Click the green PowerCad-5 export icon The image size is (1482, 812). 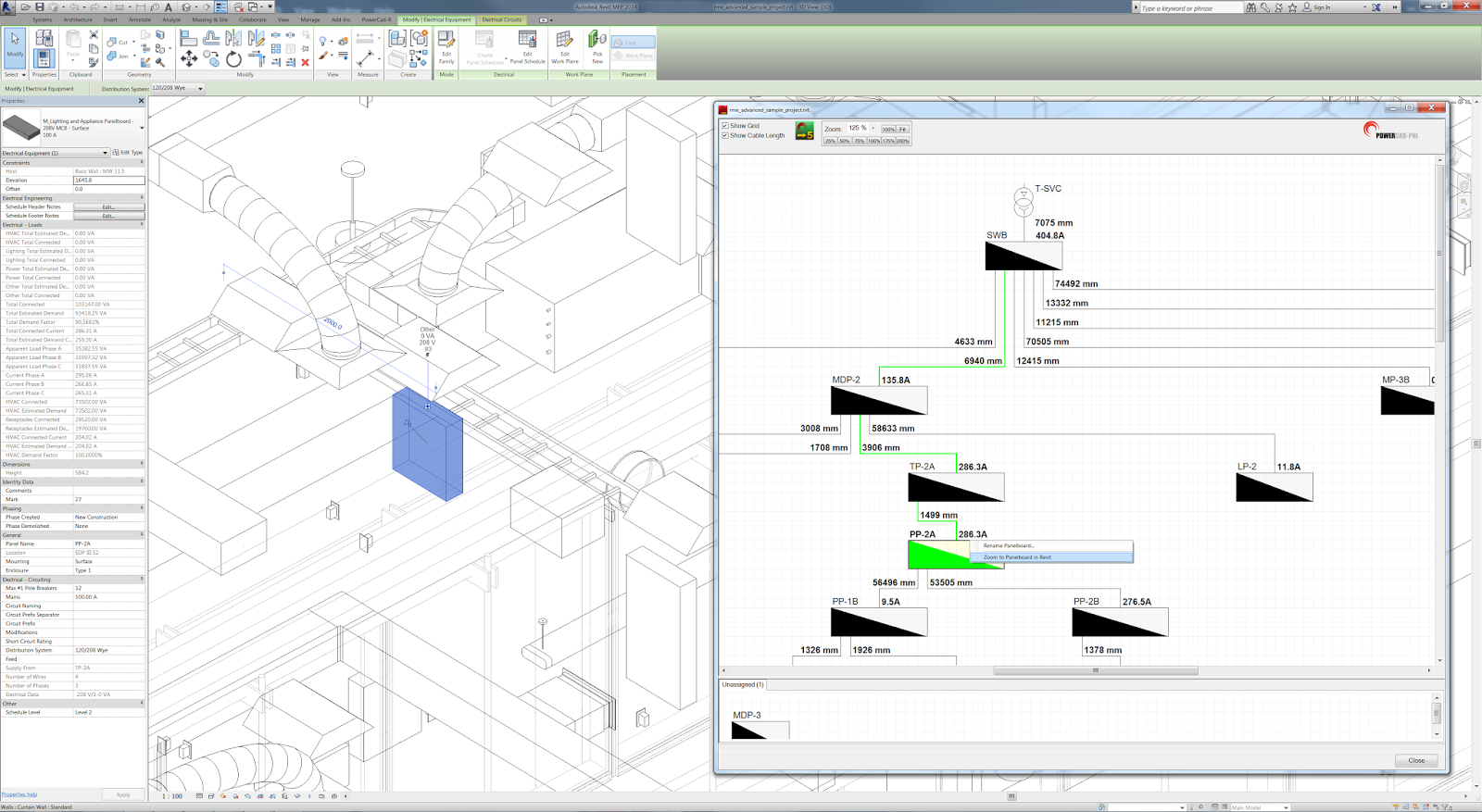pos(805,131)
